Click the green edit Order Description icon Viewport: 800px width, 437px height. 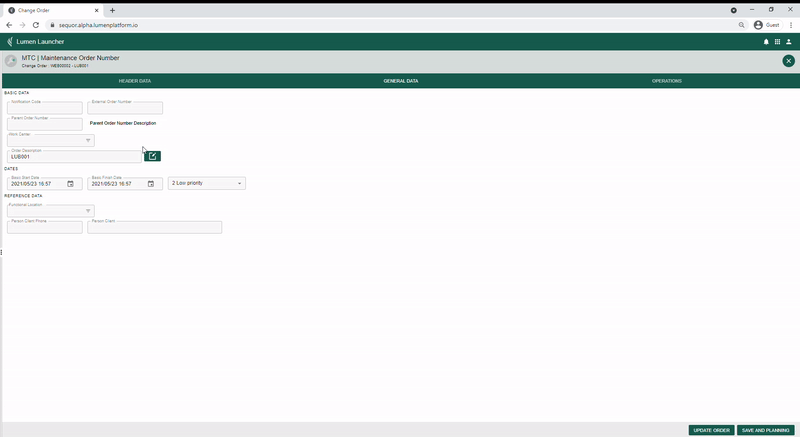[x=152, y=156]
